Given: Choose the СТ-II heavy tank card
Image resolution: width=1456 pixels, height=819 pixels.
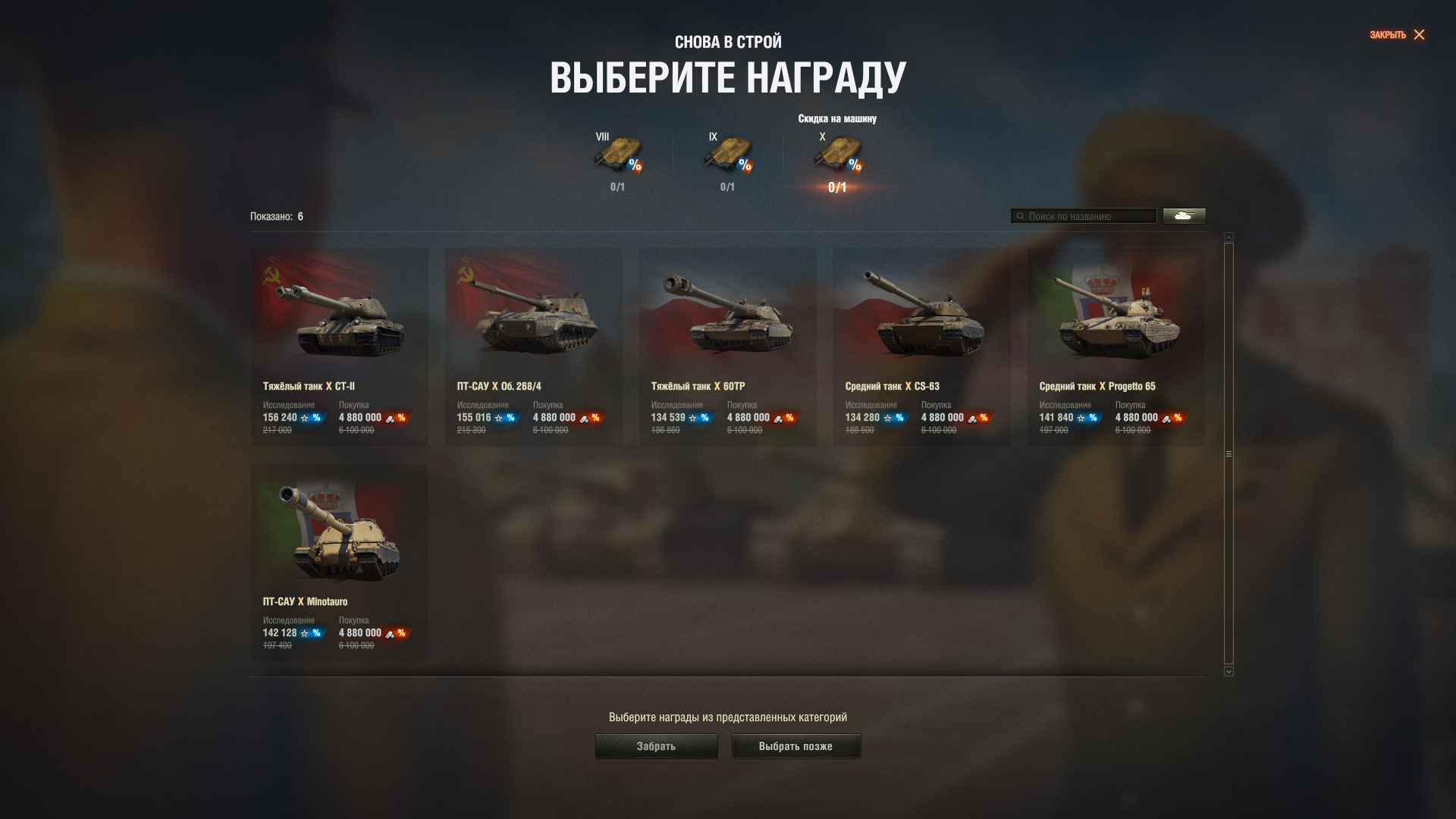Looking at the screenshot, I should (x=340, y=347).
